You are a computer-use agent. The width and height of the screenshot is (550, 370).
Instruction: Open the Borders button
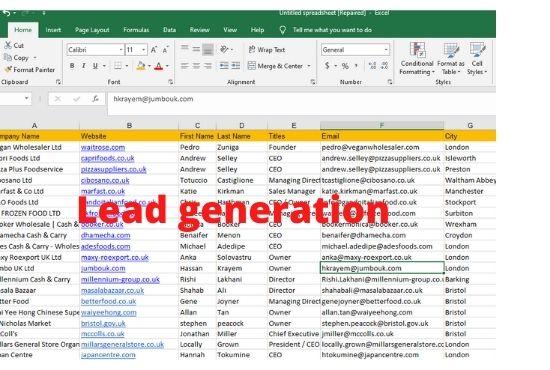point(118,66)
